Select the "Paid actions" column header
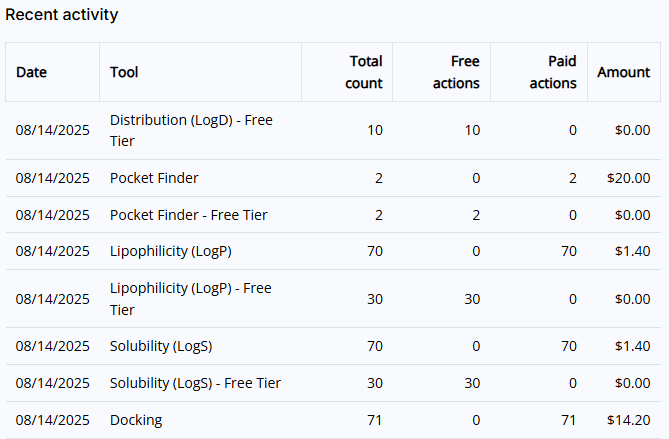Viewport: 669px width, 439px height. 553,72
